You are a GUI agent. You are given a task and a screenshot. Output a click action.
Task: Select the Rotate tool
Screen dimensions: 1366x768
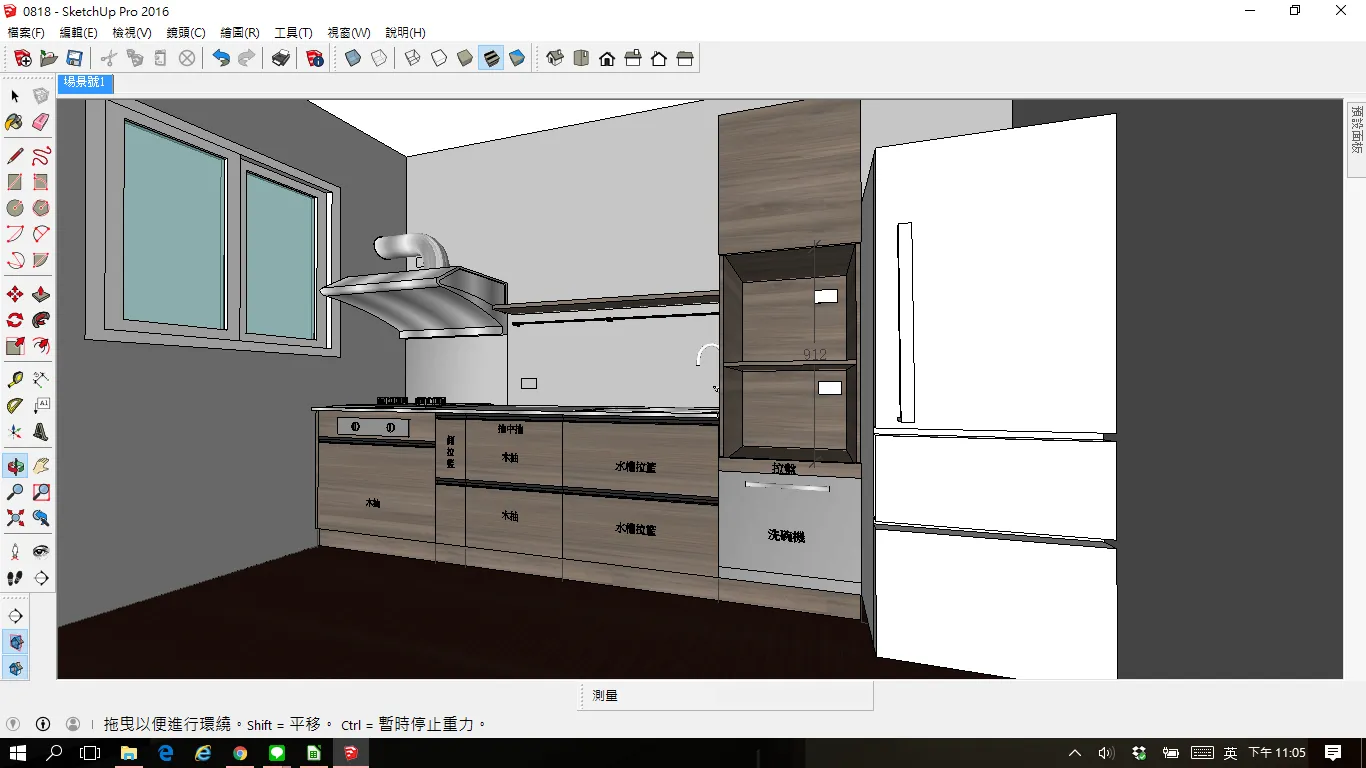[x=14, y=321]
